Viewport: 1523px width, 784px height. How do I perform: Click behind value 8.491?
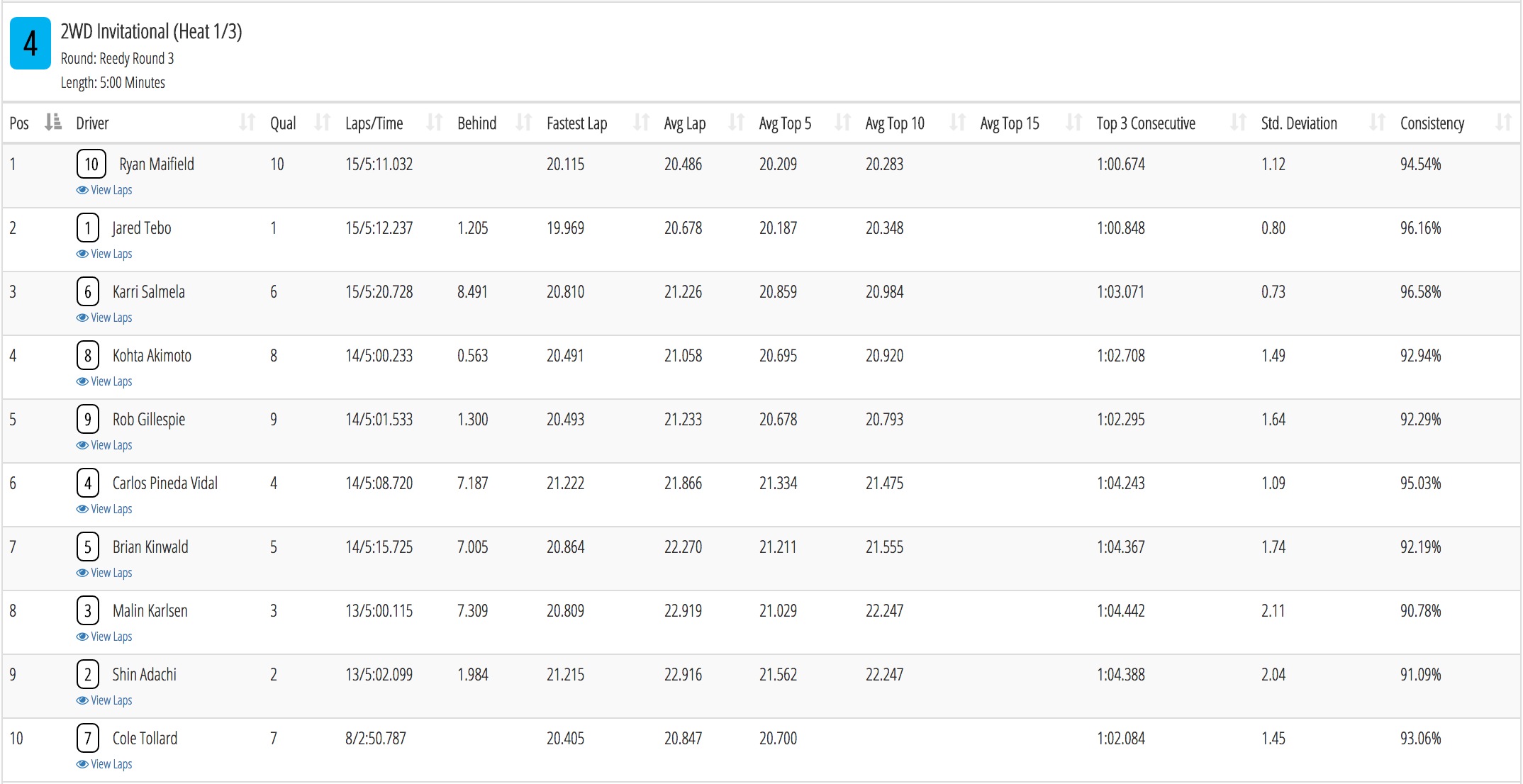[x=472, y=292]
